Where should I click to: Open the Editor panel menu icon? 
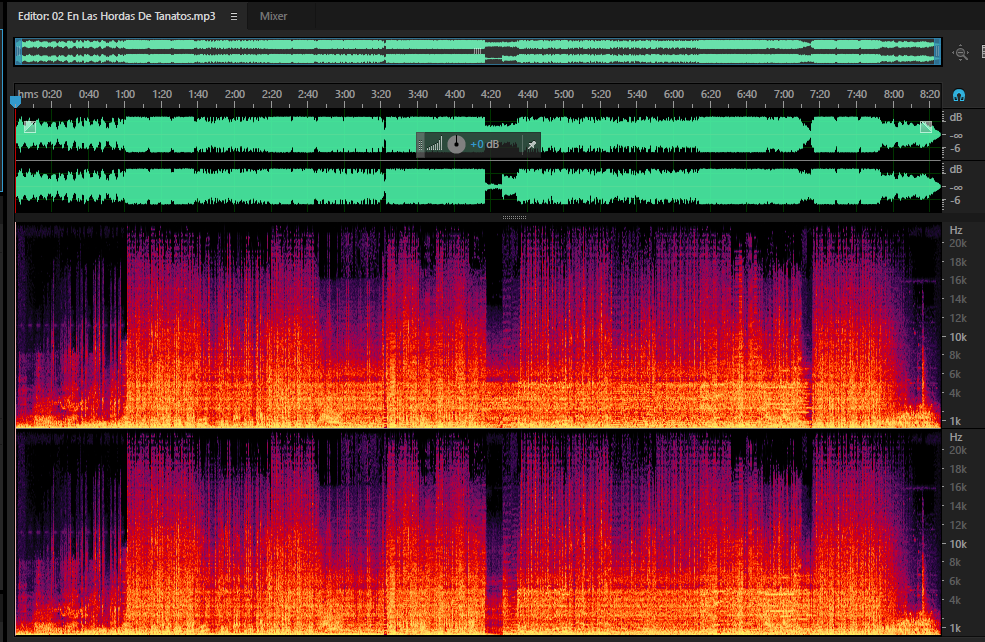coord(234,16)
